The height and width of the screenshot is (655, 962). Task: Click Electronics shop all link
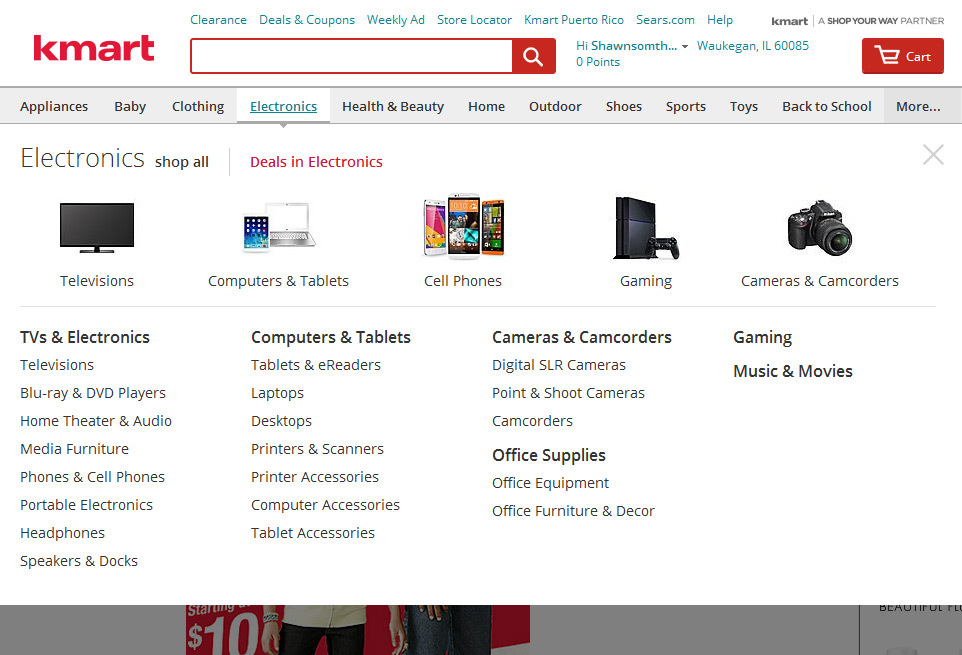tap(182, 162)
